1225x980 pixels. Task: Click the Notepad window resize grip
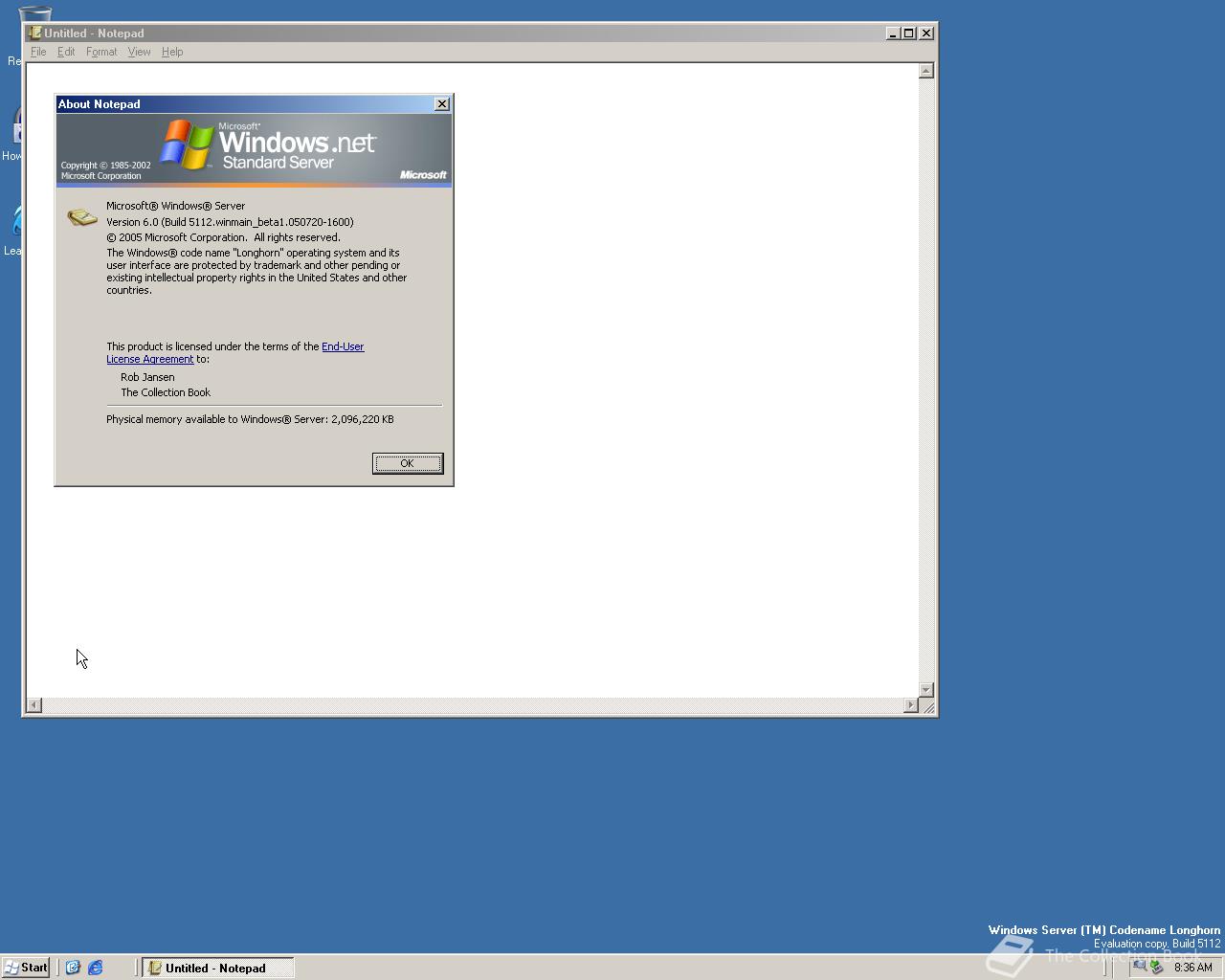pyautogui.click(x=927, y=706)
